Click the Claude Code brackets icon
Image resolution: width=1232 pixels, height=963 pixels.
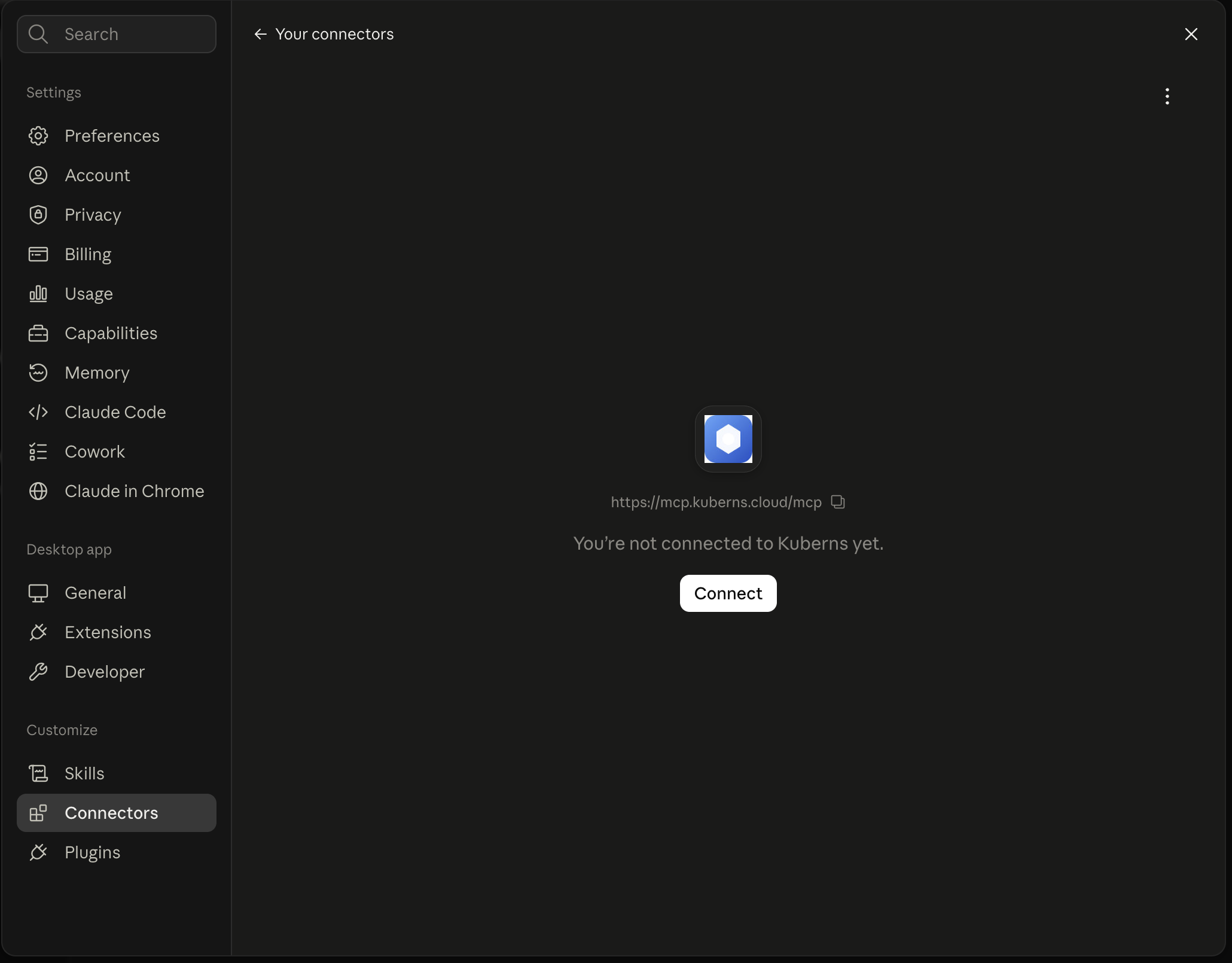pos(38,412)
